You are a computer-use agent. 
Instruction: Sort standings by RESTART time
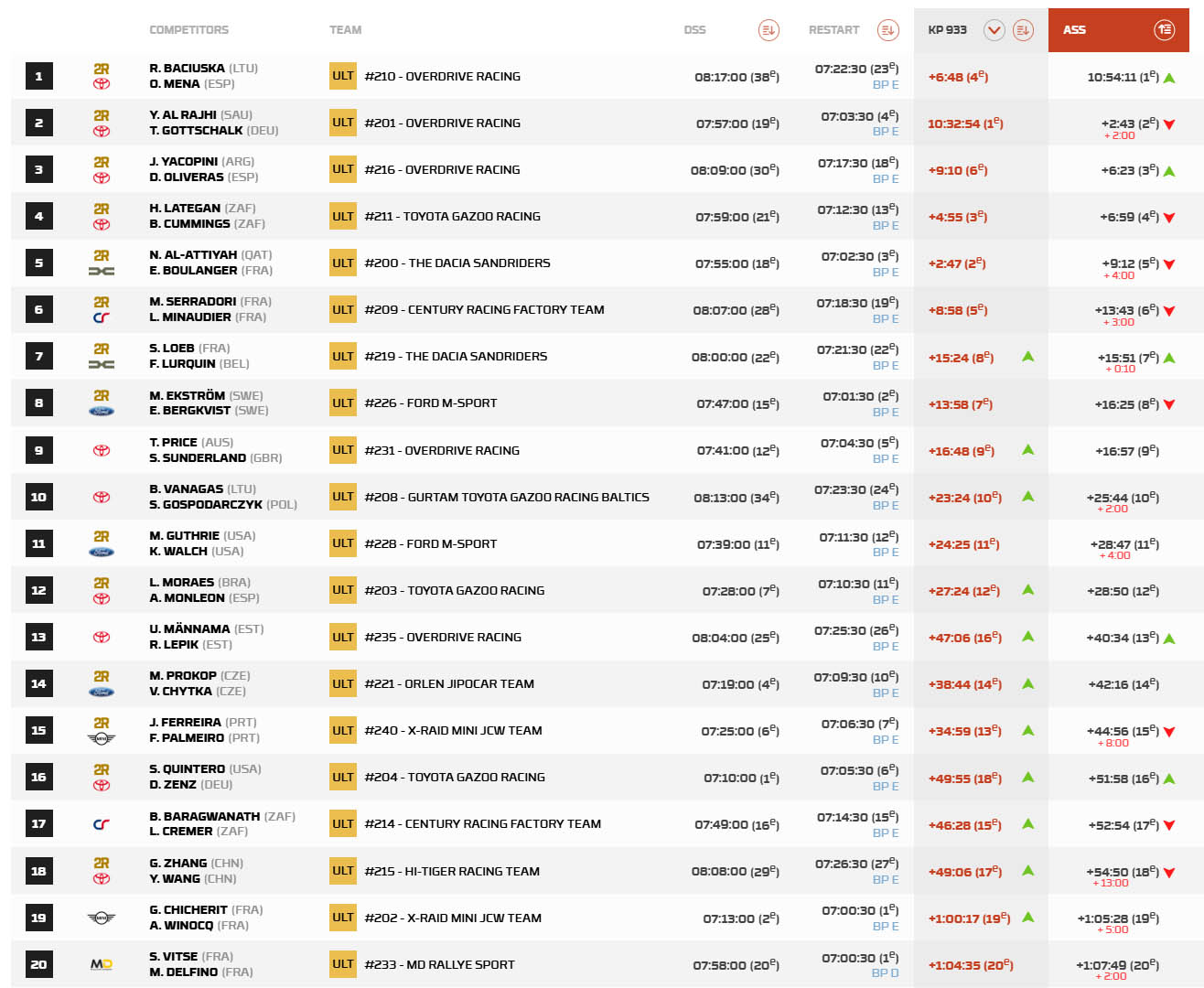point(887,30)
